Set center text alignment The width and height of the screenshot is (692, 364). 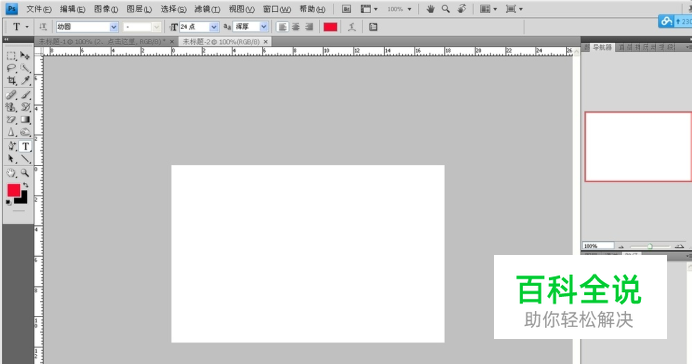tap(296, 27)
